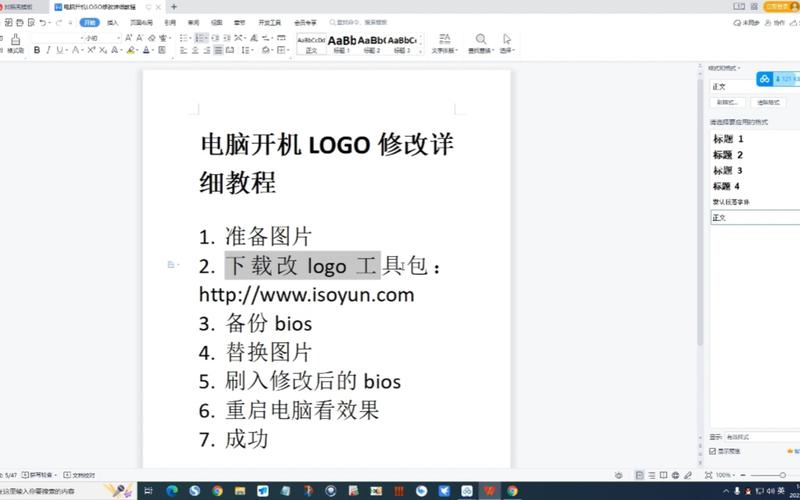The height and width of the screenshot is (500, 800).
Task: Click the superscript X² icon
Action: click(x=91, y=50)
